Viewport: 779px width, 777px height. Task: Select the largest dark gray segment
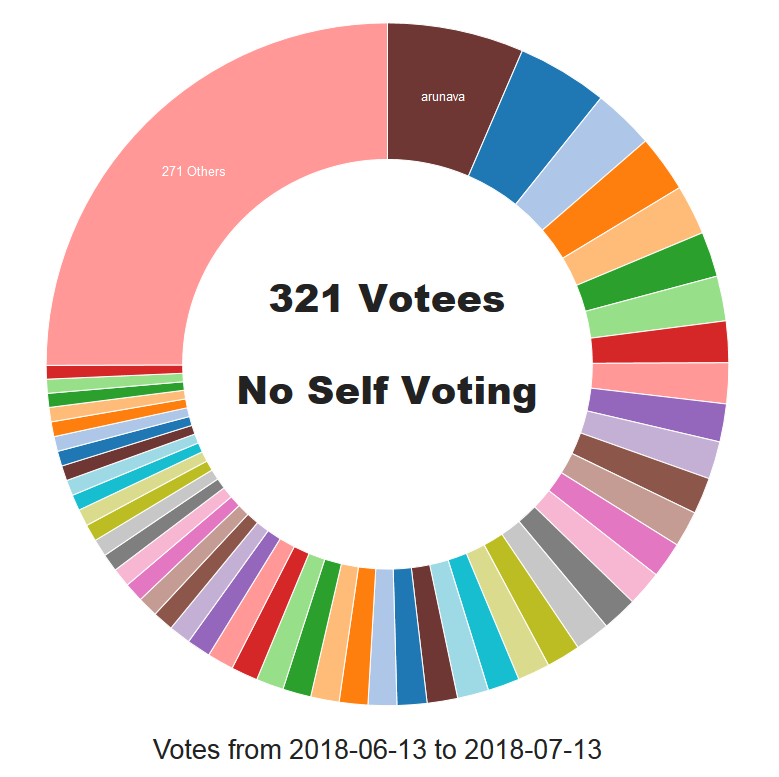pyautogui.click(x=576, y=566)
